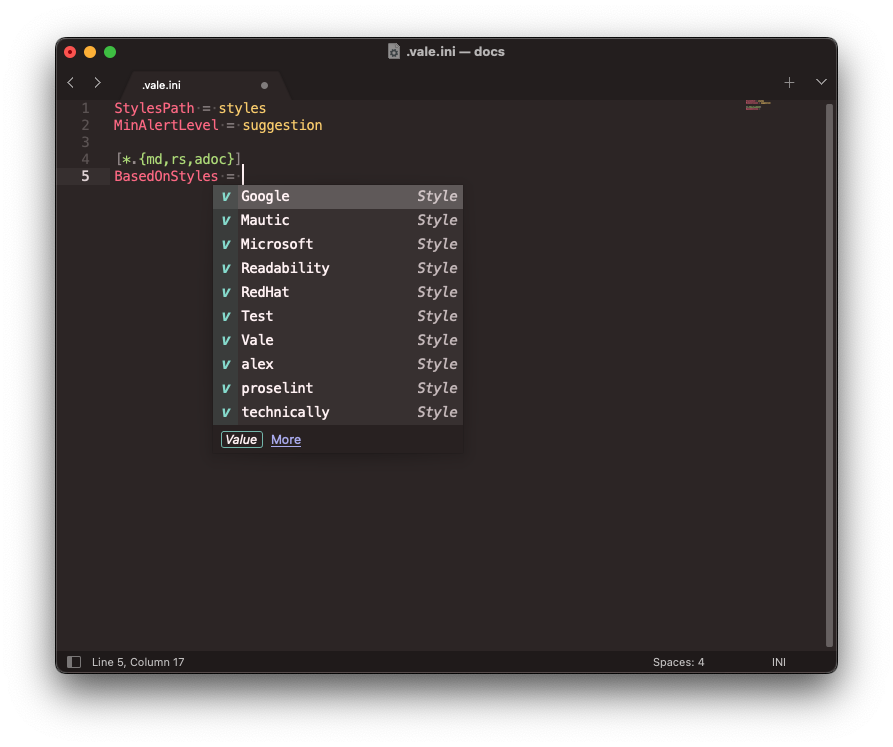Click the unsaved dot on .vale.ini tab

[264, 86]
